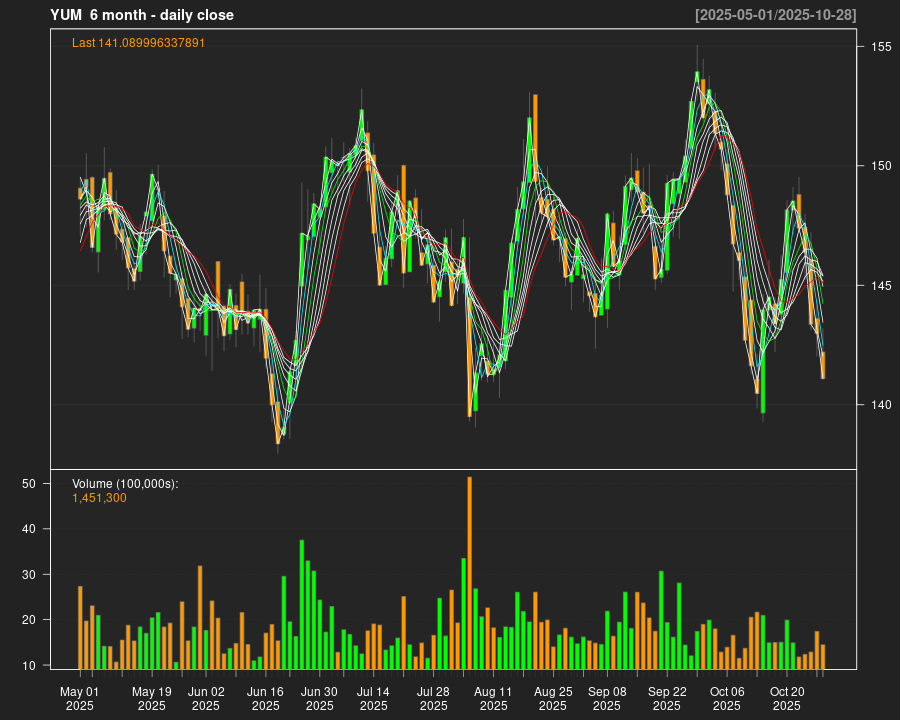Select the May 01 2025 date label

[x=80, y=698]
